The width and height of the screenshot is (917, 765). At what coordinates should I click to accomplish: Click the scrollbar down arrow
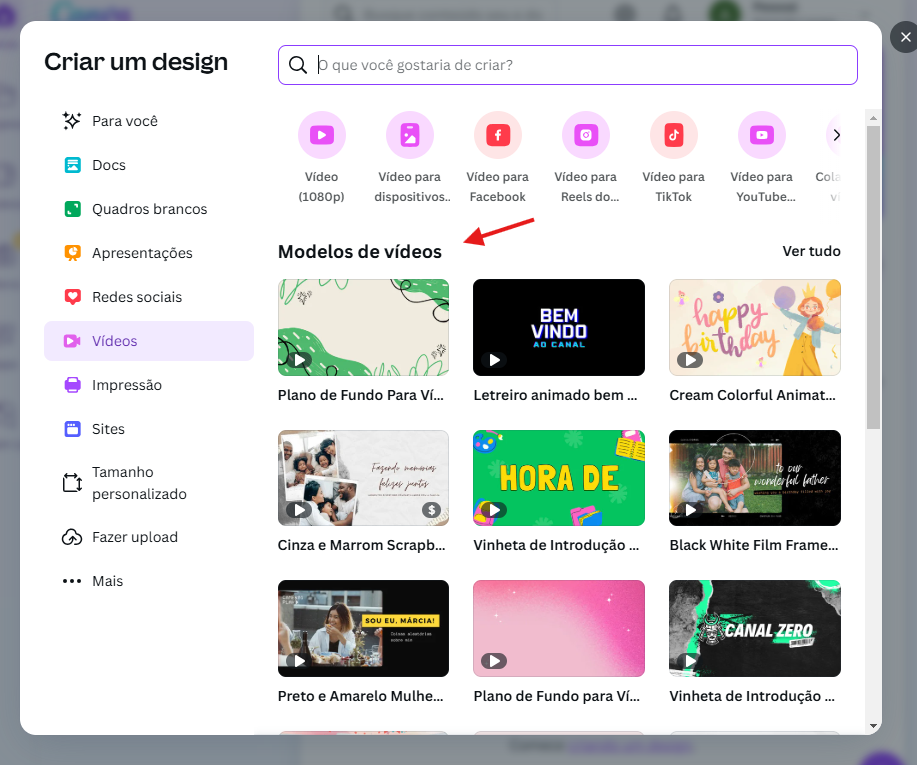coord(873,726)
